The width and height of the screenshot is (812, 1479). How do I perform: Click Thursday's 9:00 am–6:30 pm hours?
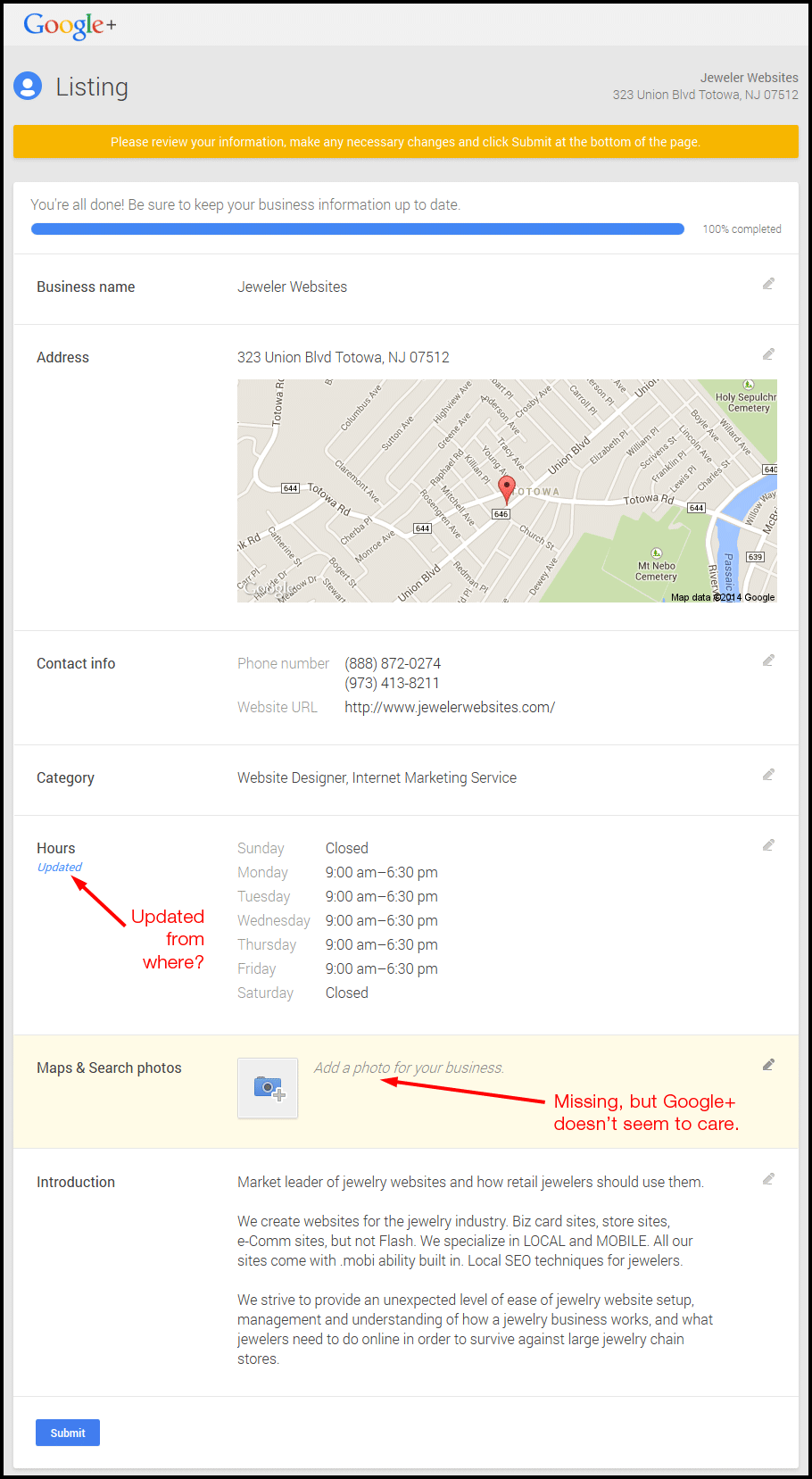382,944
